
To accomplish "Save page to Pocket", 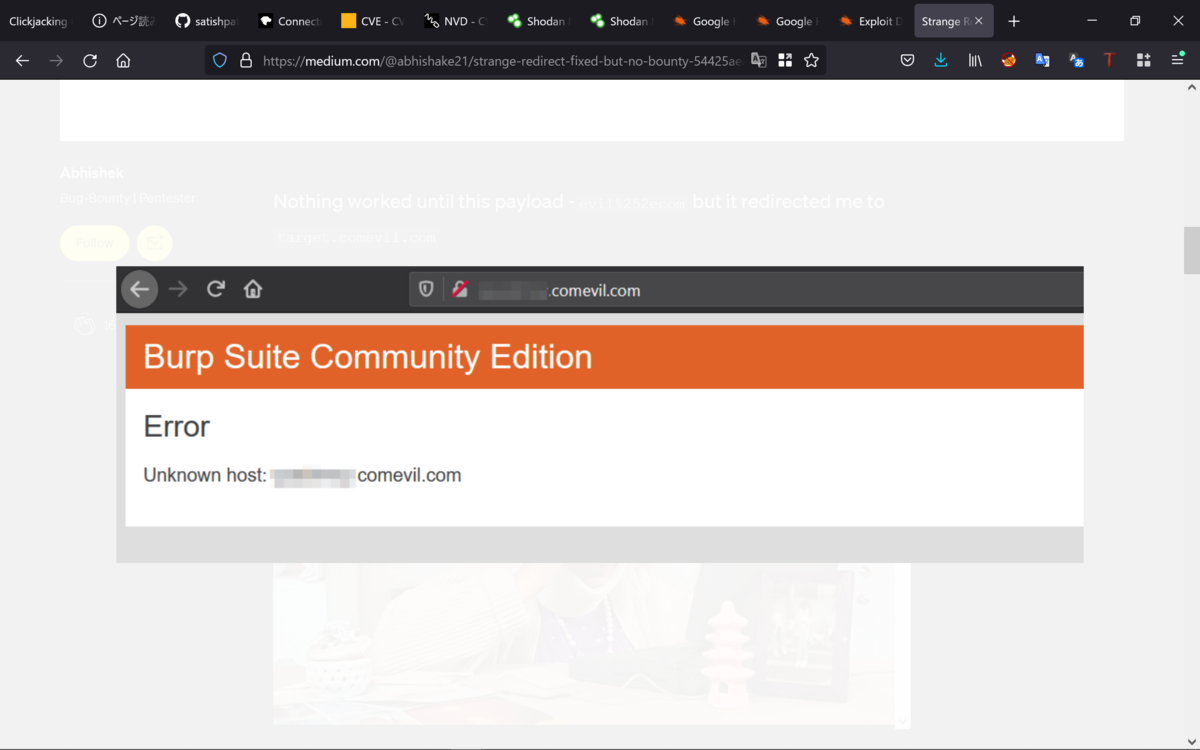I will [x=907, y=61].
